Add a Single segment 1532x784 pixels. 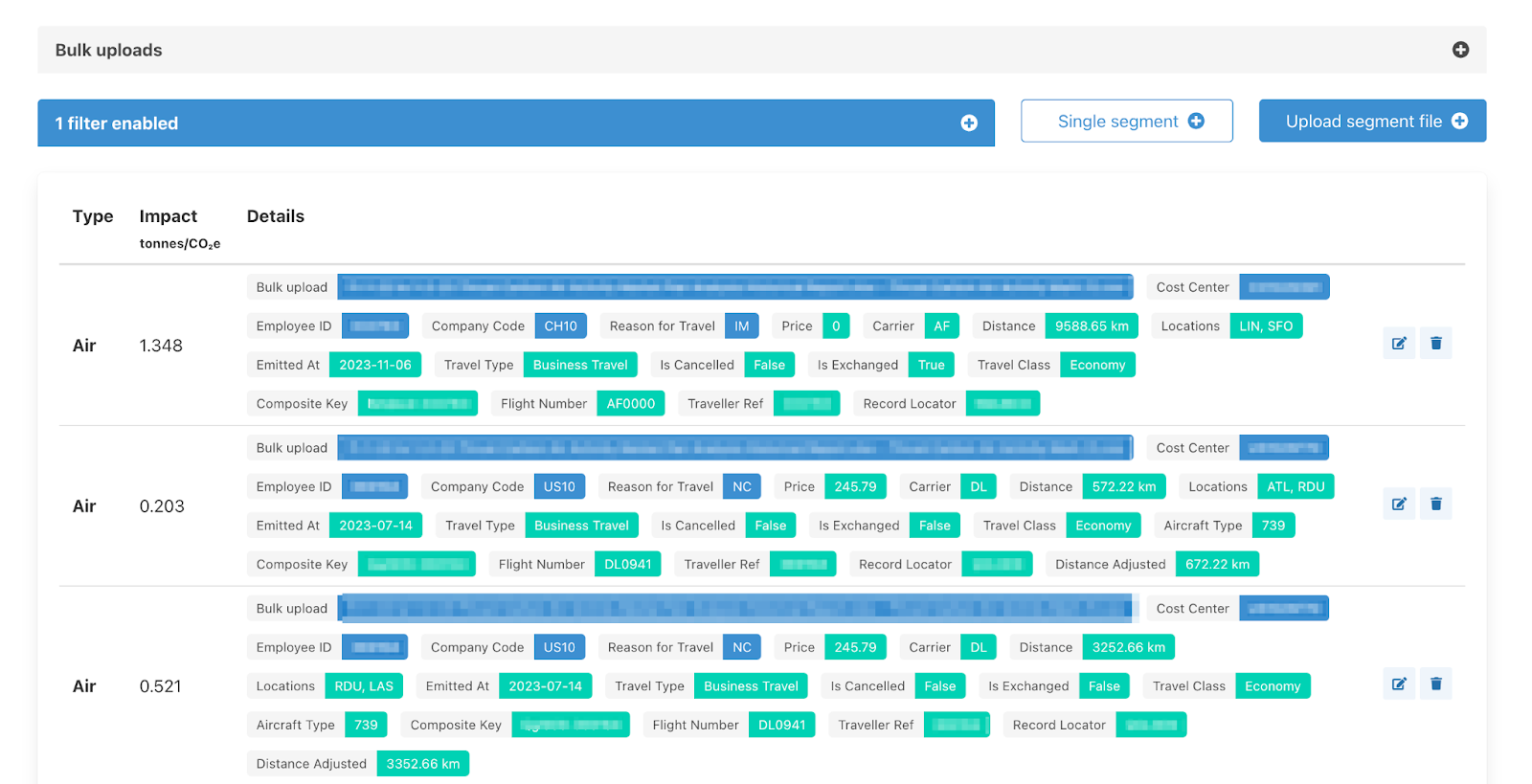[1126, 122]
